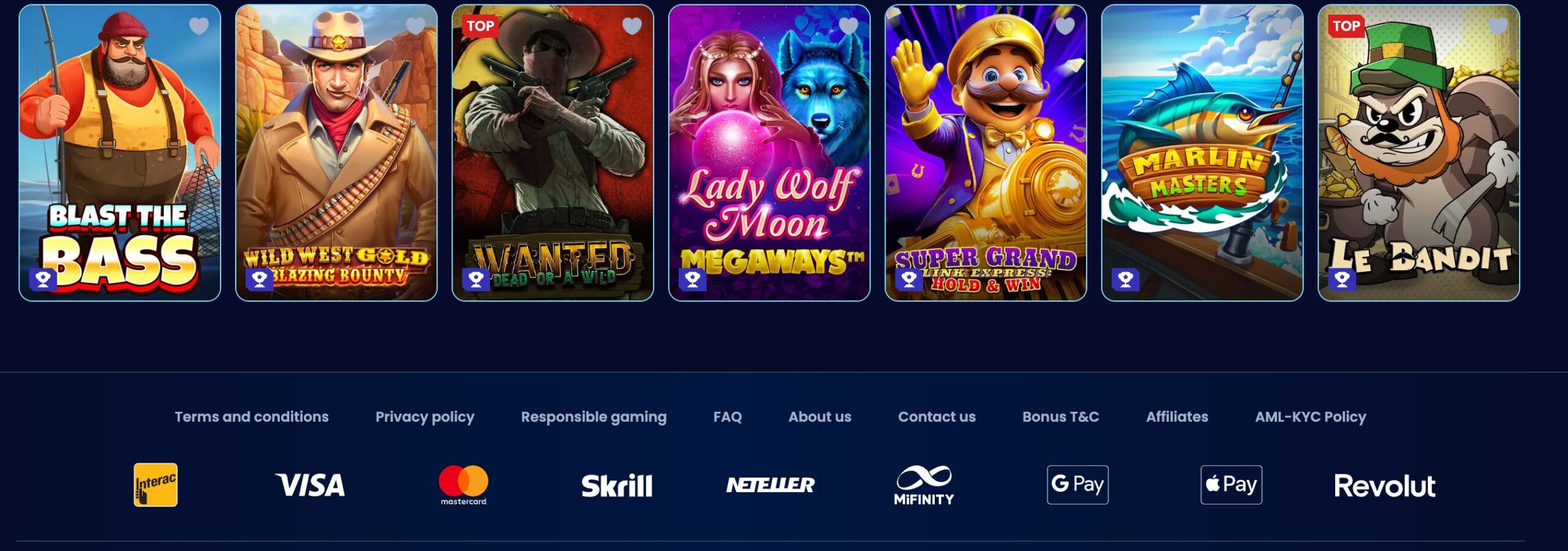Open the FAQ link
1568x551 pixels.
728,417
